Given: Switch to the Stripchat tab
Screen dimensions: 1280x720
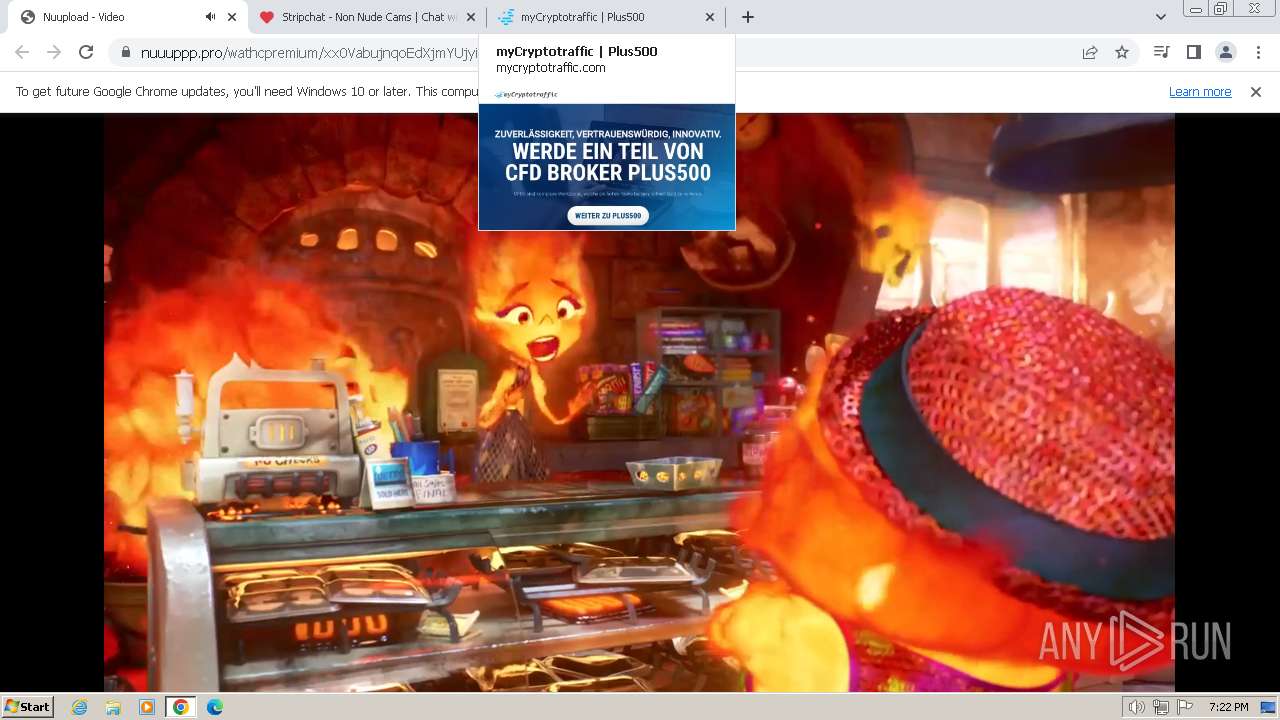Looking at the screenshot, I should [x=366, y=17].
